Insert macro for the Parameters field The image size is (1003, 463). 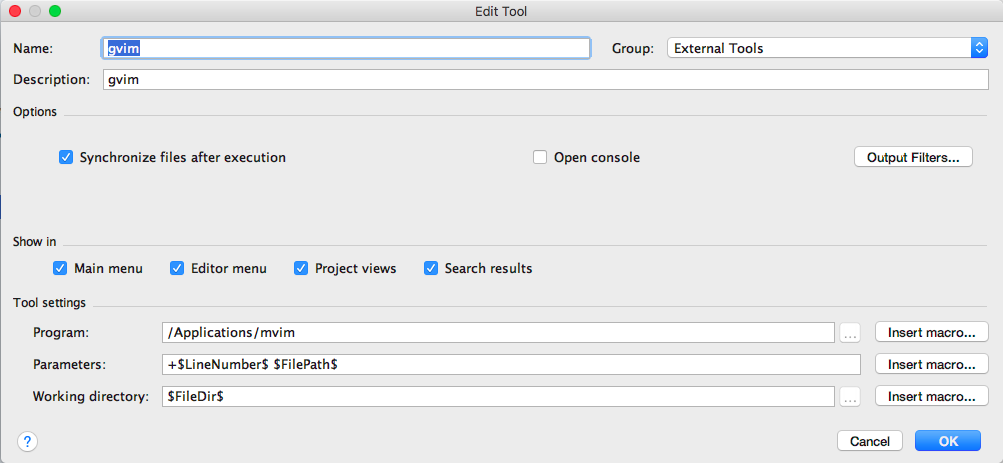[x=931, y=365]
